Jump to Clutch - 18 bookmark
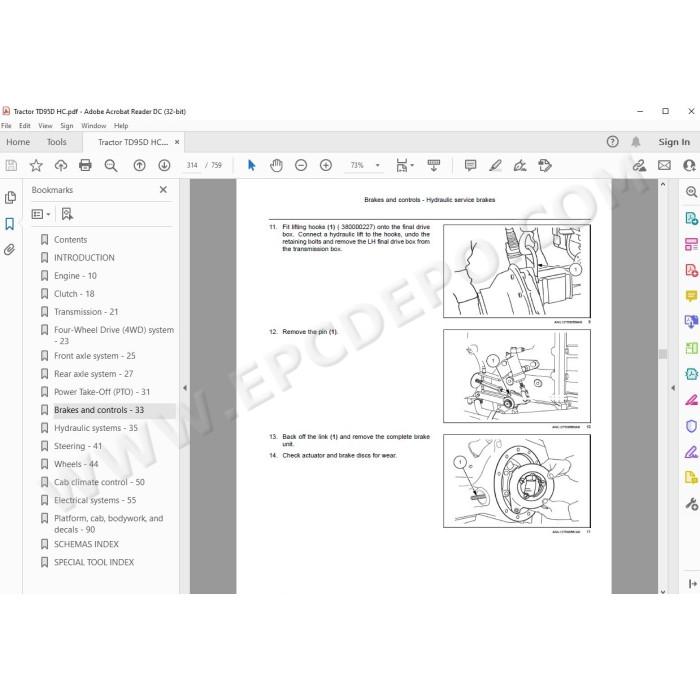700x700 pixels. [74, 294]
